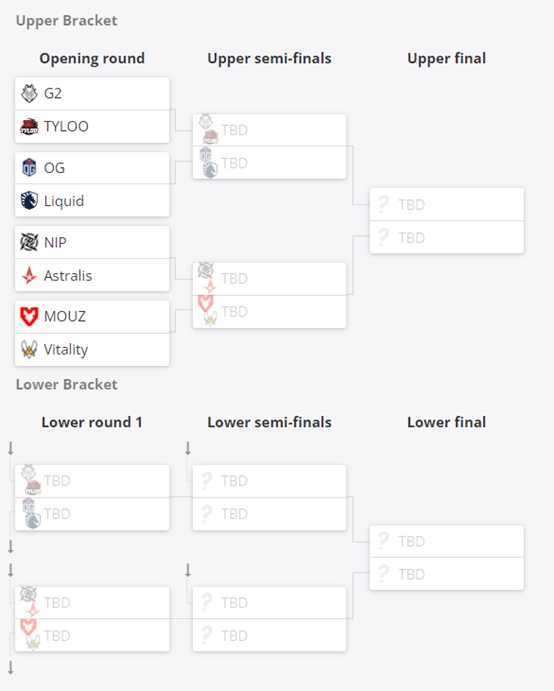
Task: Click the Lower Bracket heading
Action: [67, 384]
